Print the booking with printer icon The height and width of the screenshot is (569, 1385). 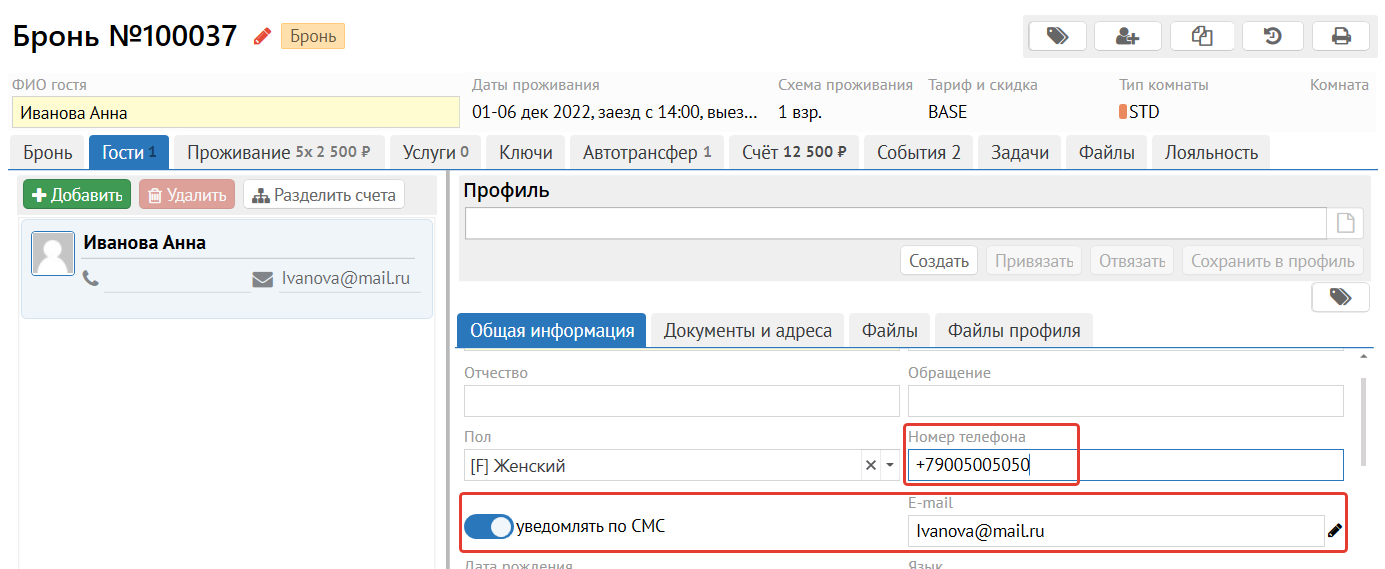coord(1341,36)
